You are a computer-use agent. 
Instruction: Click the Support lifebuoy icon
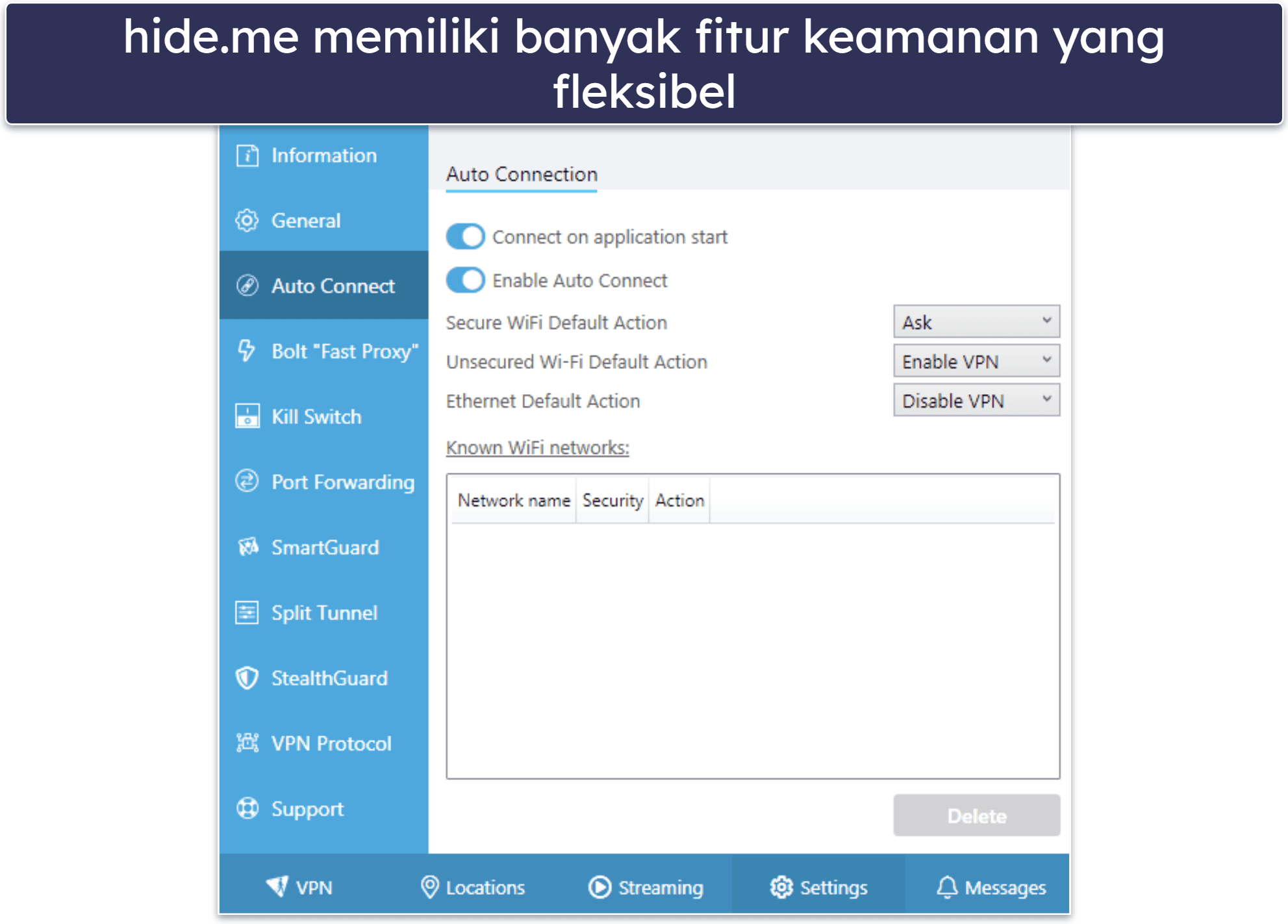tap(247, 808)
